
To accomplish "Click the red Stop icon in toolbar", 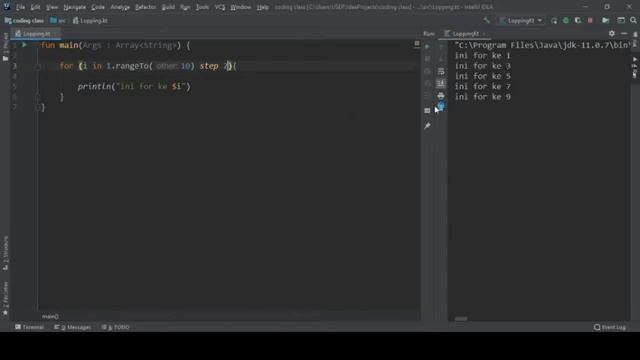I will 590,20.
